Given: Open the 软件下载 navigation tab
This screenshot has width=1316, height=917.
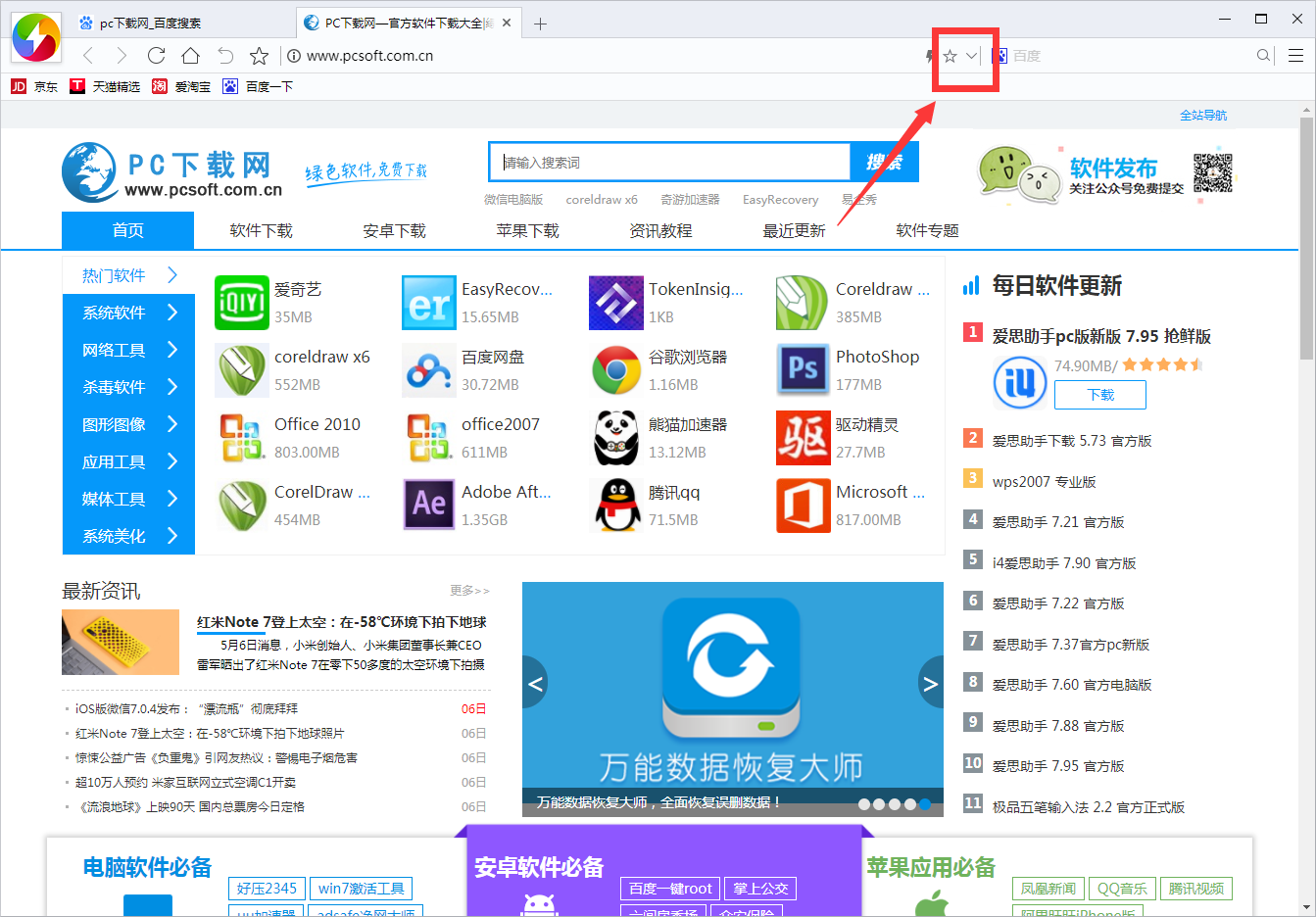Looking at the screenshot, I should pos(261,230).
